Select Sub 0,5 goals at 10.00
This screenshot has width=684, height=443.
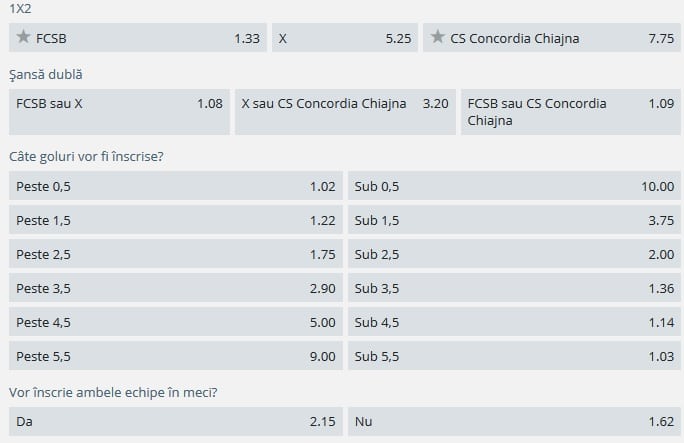(514, 186)
